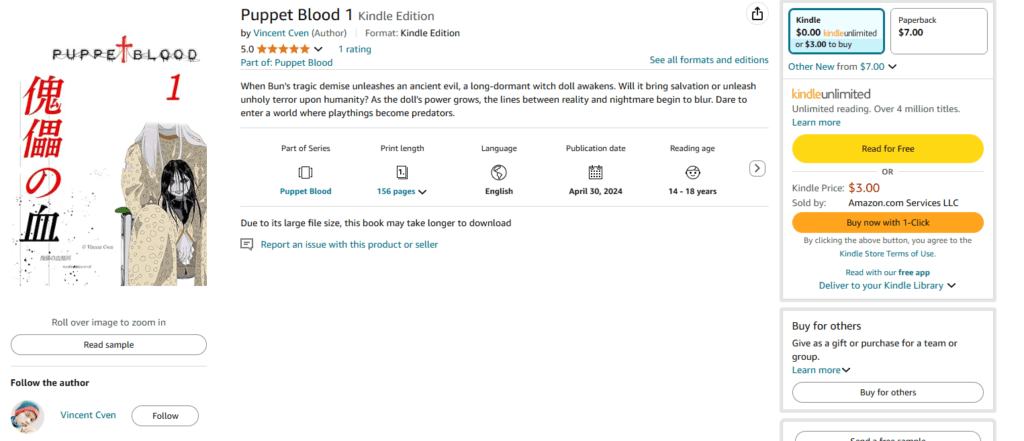This screenshot has height=441, width=1024.
Task: Expand Other New from $7.00 offers
Action: pyautogui.click(x=892, y=67)
